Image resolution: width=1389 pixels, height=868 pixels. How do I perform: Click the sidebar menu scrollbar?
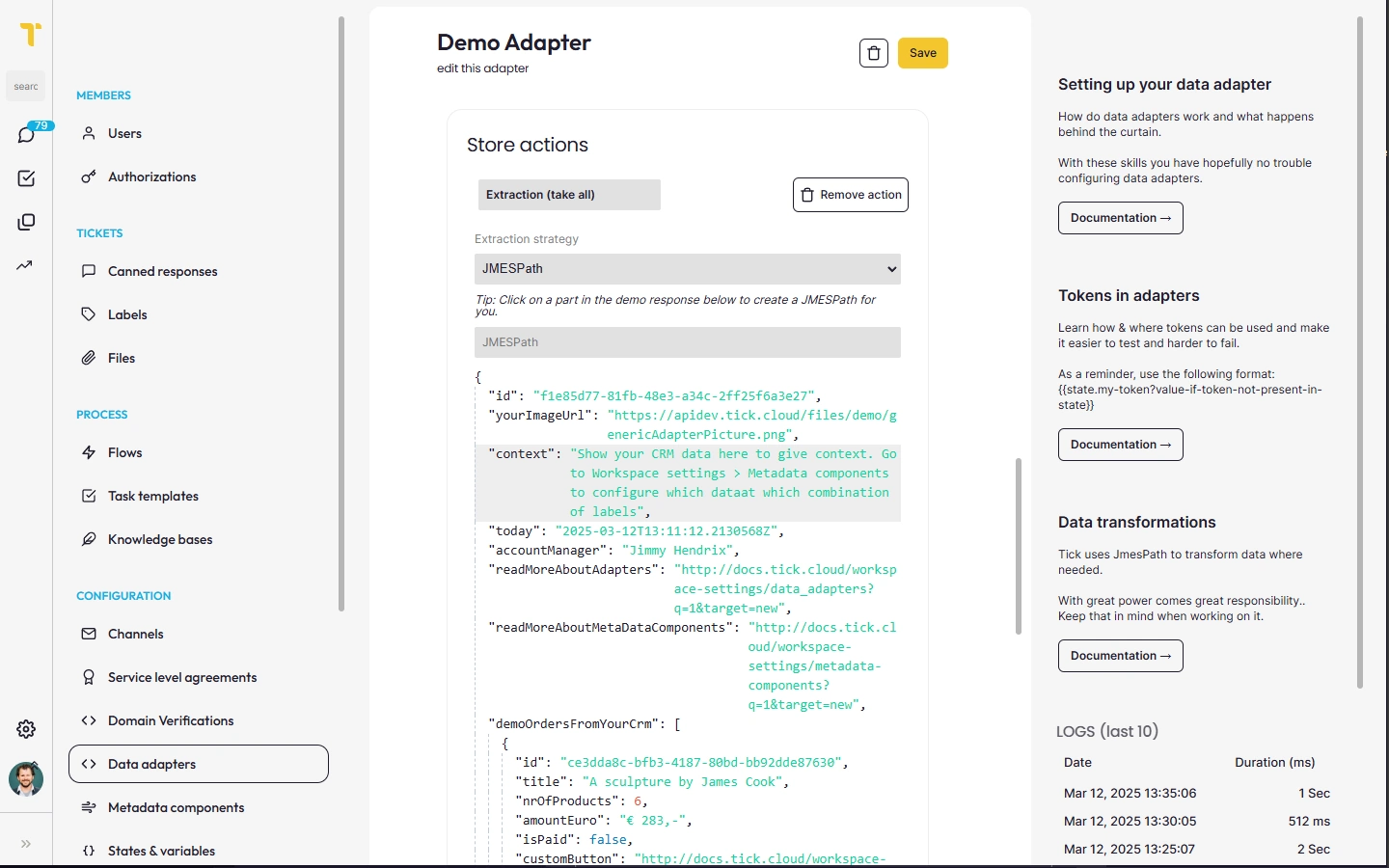coord(341,313)
